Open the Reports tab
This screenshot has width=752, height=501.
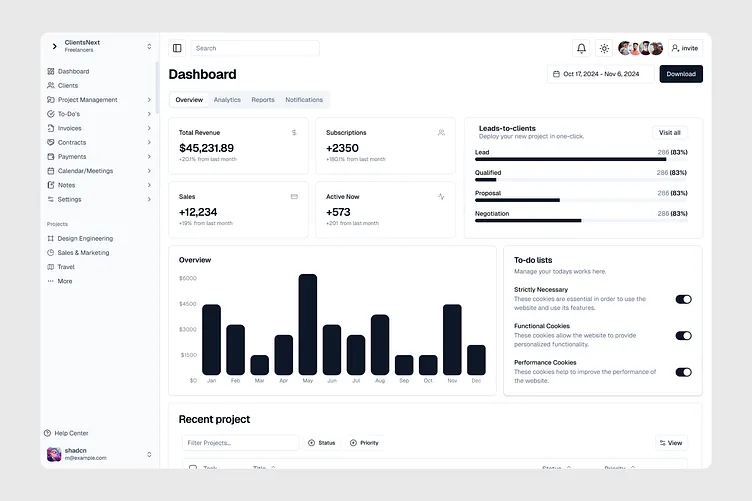[263, 100]
